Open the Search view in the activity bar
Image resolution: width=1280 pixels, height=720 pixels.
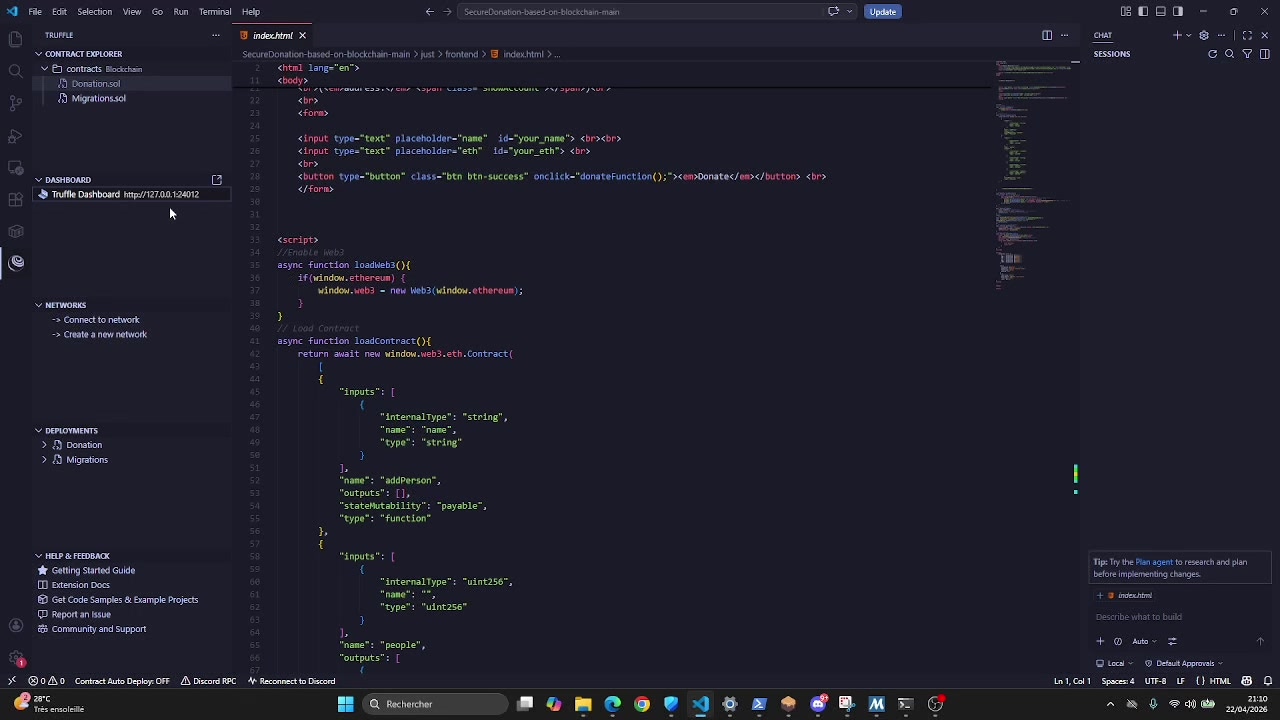tap(15, 71)
